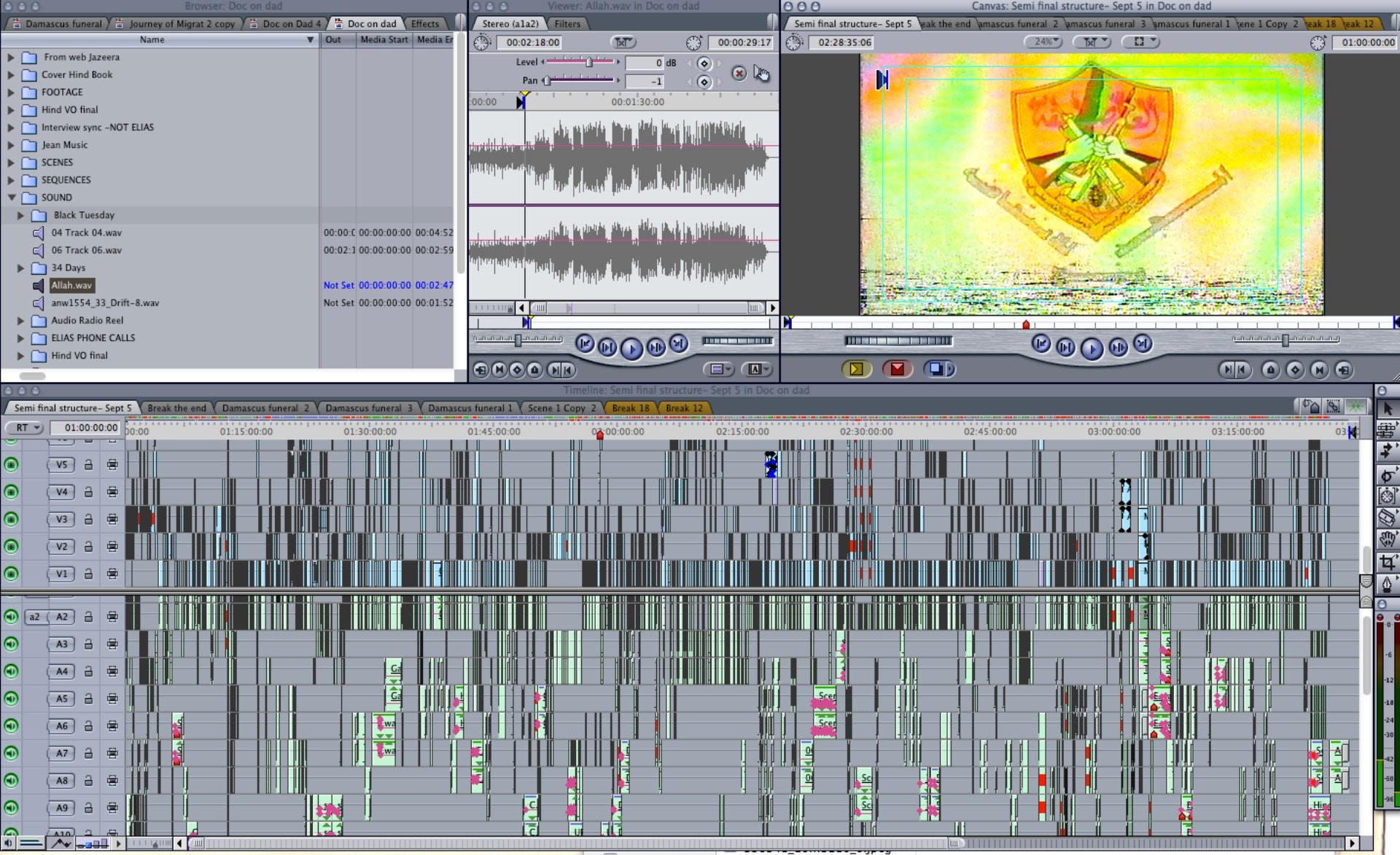Screen dimensions: 1400x855
Task: Switch to Scene 1 Copy 2 Timeline tab
Action: 562,408
